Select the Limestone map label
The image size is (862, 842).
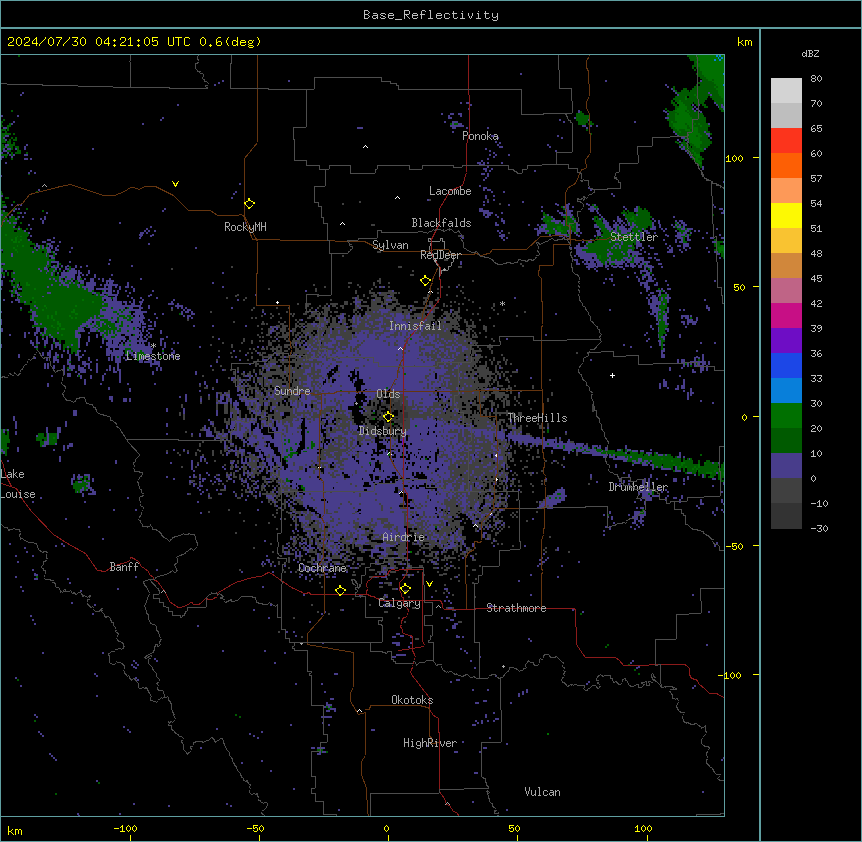coord(153,356)
